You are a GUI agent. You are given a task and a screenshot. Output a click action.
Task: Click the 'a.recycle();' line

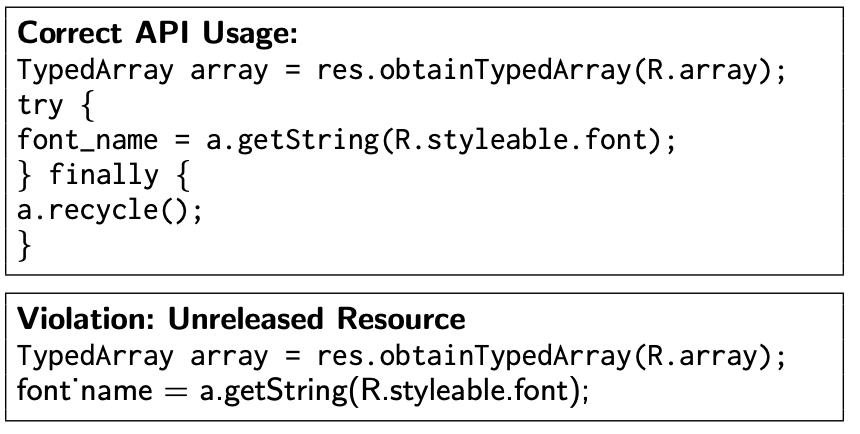point(110,211)
